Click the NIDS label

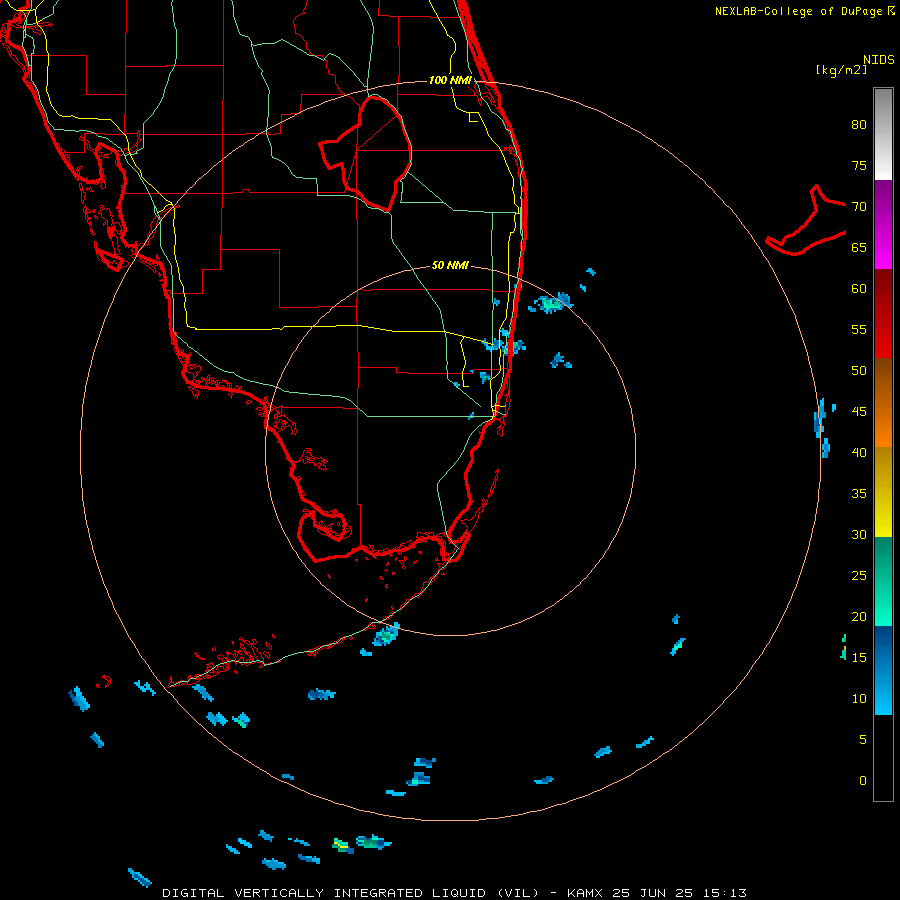click(x=878, y=59)
